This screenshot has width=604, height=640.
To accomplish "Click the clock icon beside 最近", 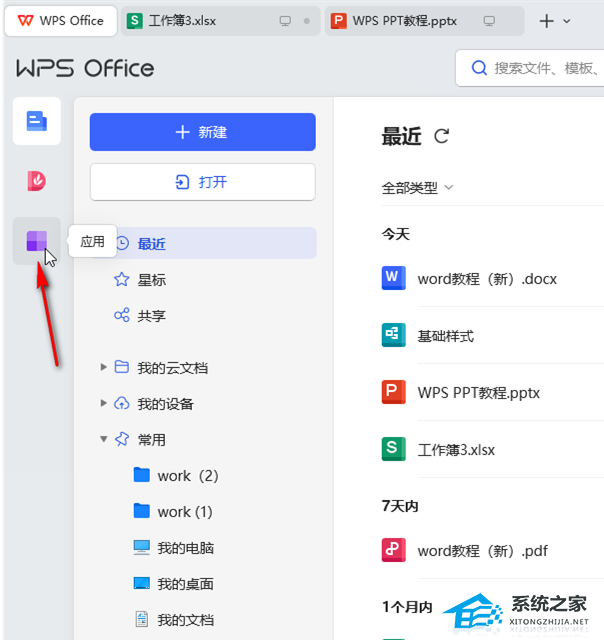I will coord(122,243).
